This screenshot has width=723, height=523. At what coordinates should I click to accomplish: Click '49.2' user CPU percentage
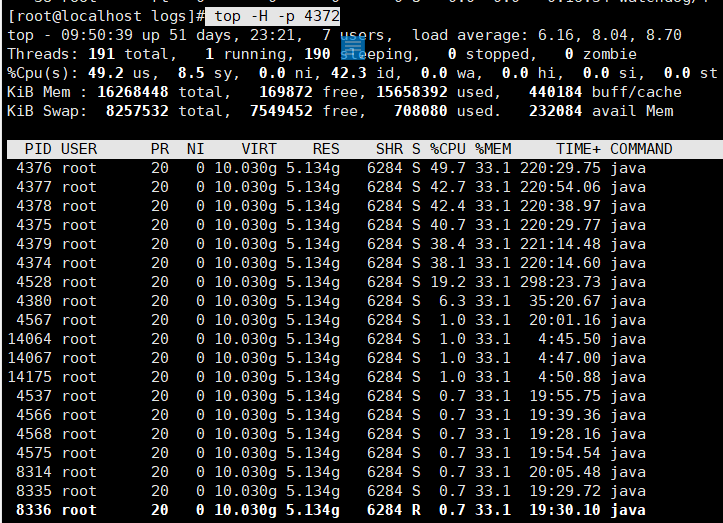click(x=106, y=73)
